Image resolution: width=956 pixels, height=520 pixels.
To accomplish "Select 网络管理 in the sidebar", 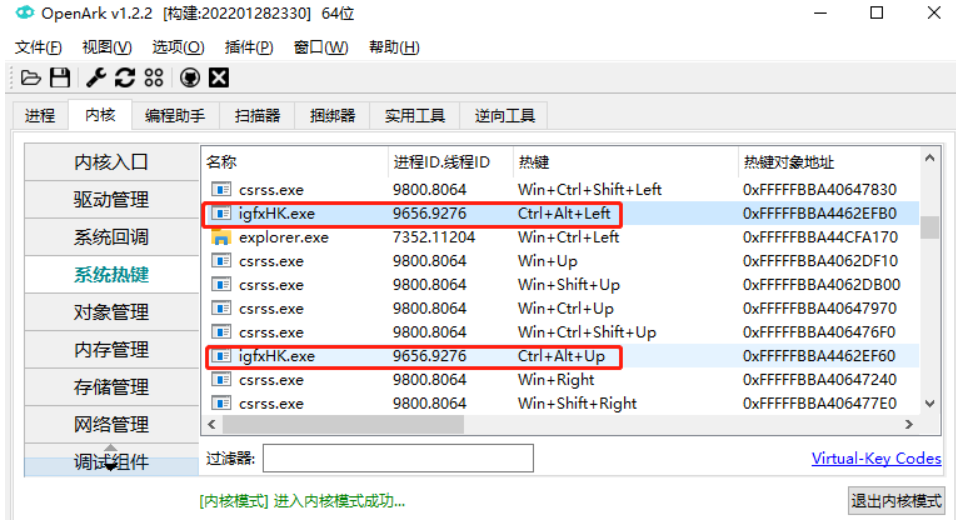I will (x=111, y=424).
